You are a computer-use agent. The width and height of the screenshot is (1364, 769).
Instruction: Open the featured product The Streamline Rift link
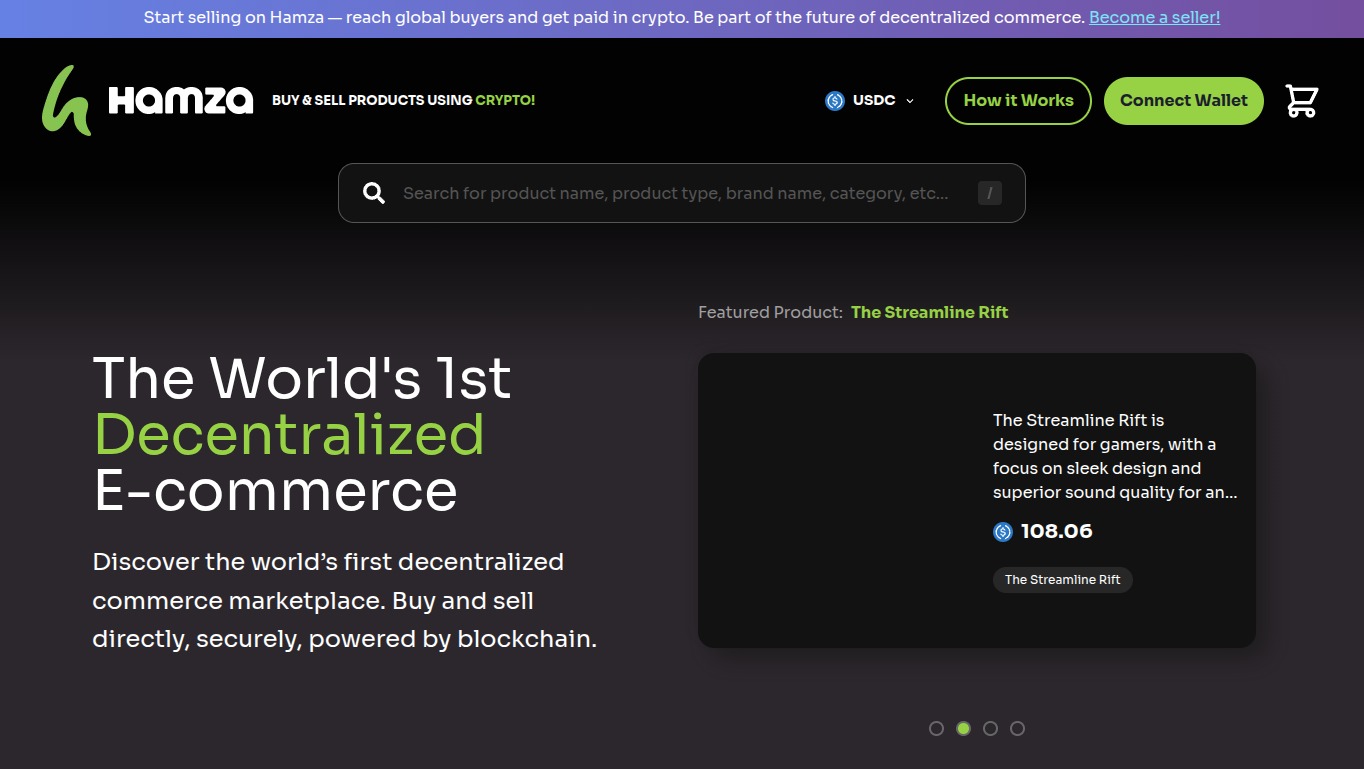pos(929,312)
